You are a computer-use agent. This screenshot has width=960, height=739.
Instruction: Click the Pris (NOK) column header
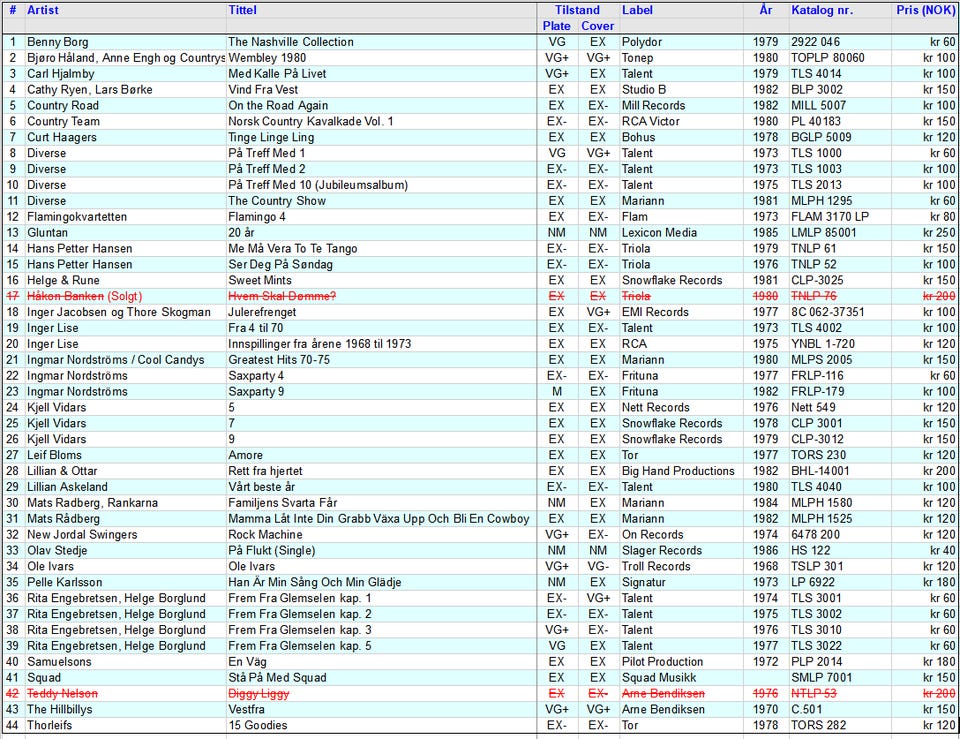(925, 10)
